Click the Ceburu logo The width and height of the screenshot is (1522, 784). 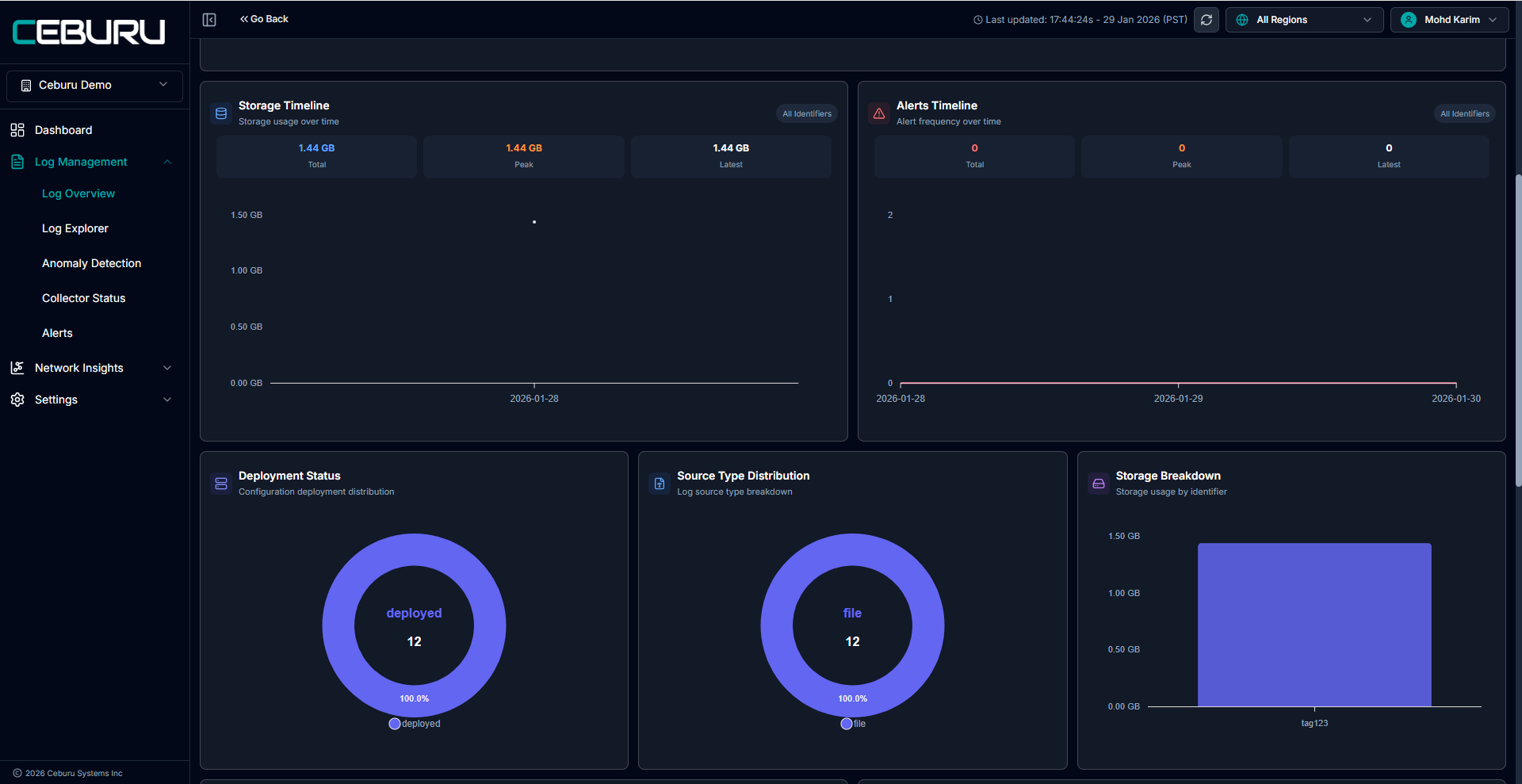click(89, 32)
